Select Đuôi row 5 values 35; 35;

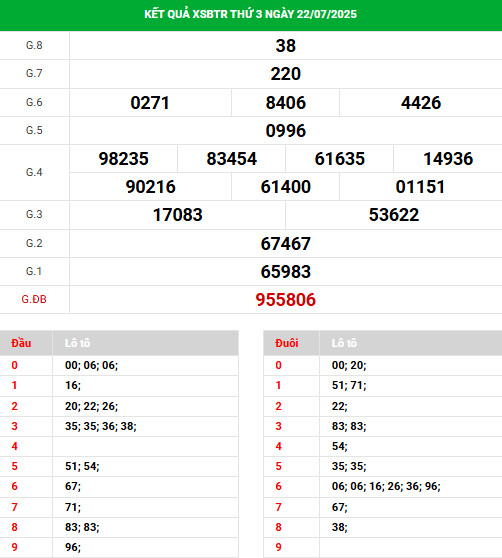[x=349, y=466]
